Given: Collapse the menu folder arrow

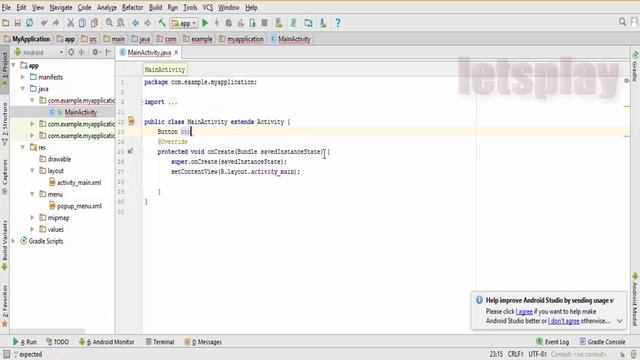Looking at the screenshot, I should point(32,194).
